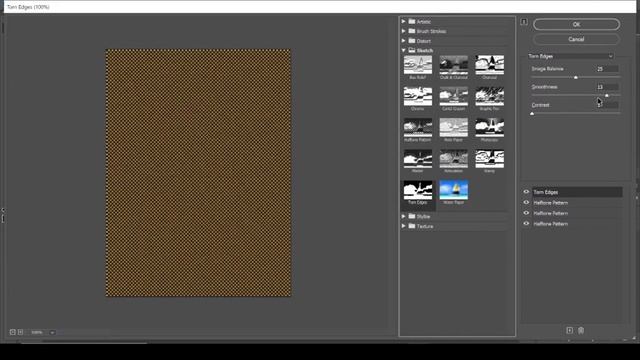The width and height of the screenshot is (640, 360).
Task: Click OK to apply filters
Action: click(x=576, y=24)
